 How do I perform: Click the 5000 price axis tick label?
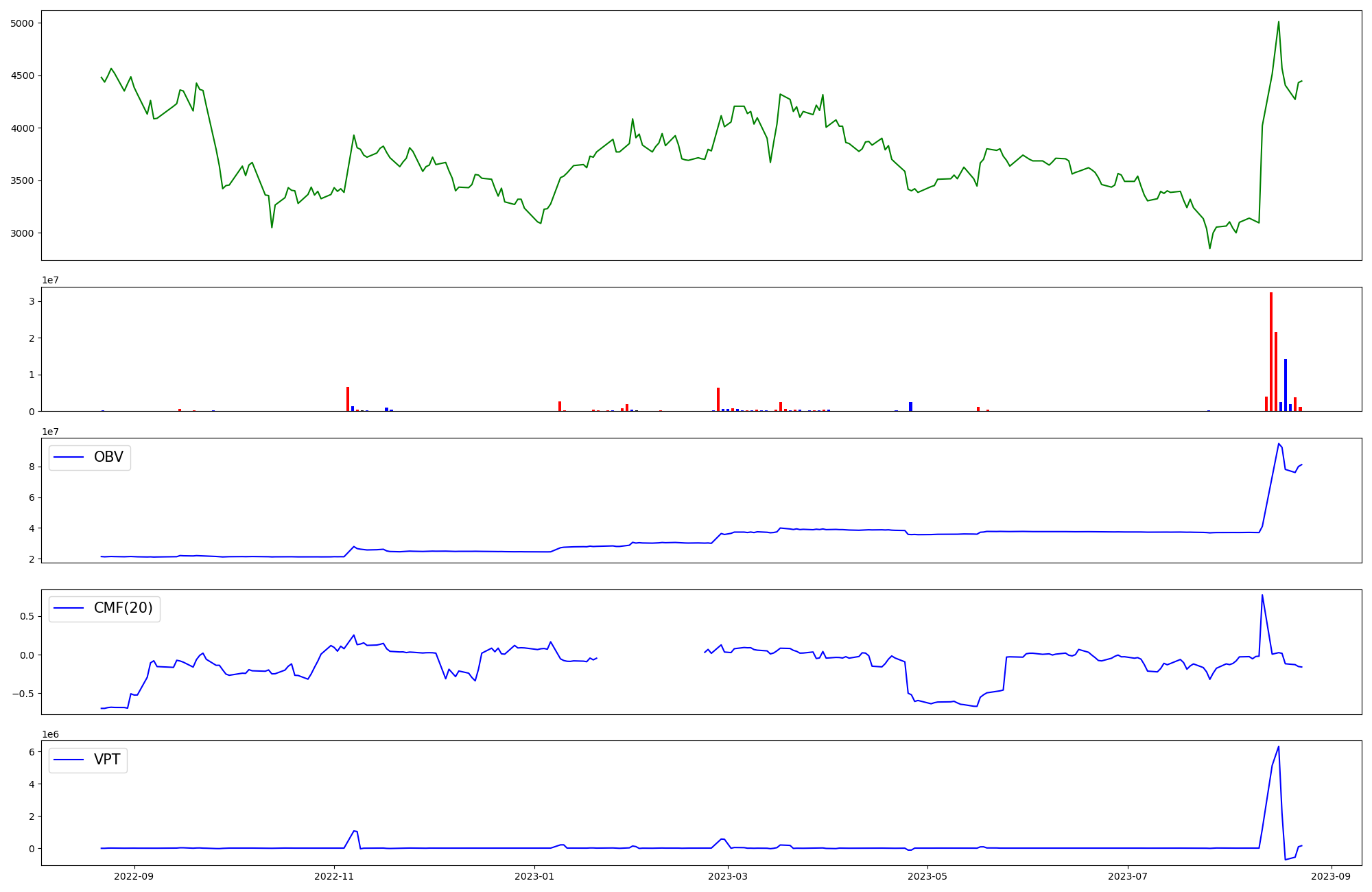[x=23, y=23]
